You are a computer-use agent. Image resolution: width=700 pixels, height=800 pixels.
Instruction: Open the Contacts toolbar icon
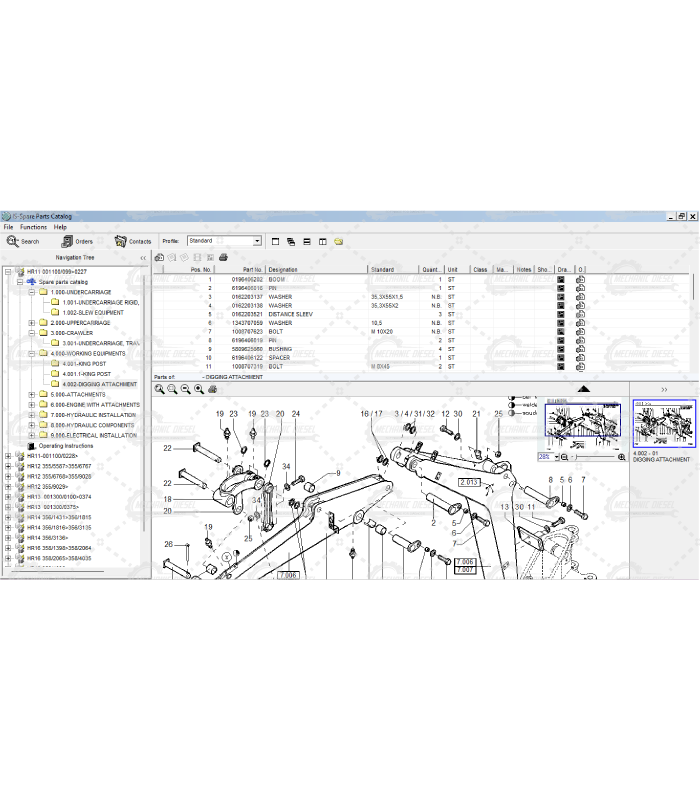pyautogui.click(x=121, y=241)
